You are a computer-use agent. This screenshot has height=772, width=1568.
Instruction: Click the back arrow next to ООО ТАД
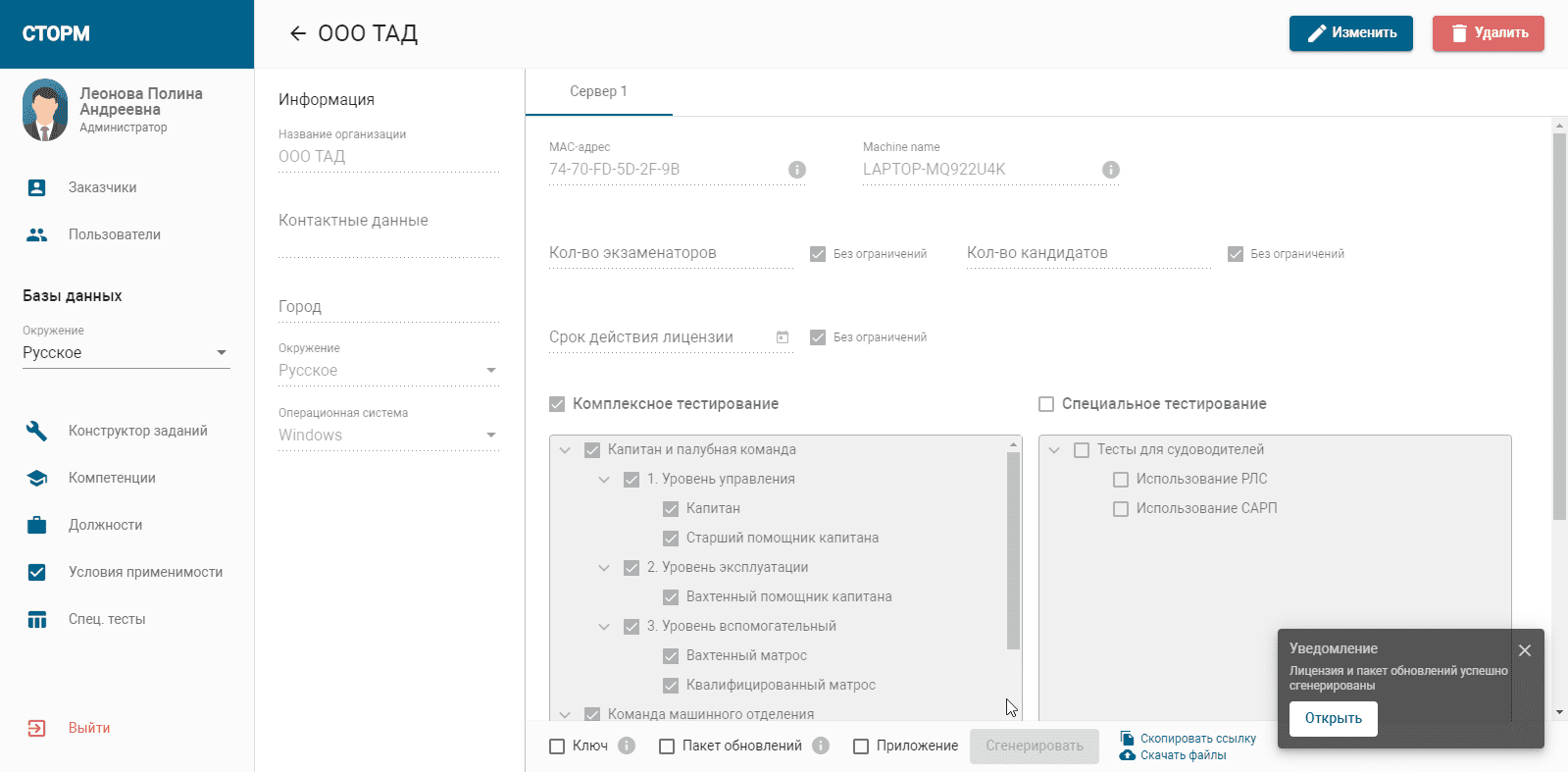[298, 33]
